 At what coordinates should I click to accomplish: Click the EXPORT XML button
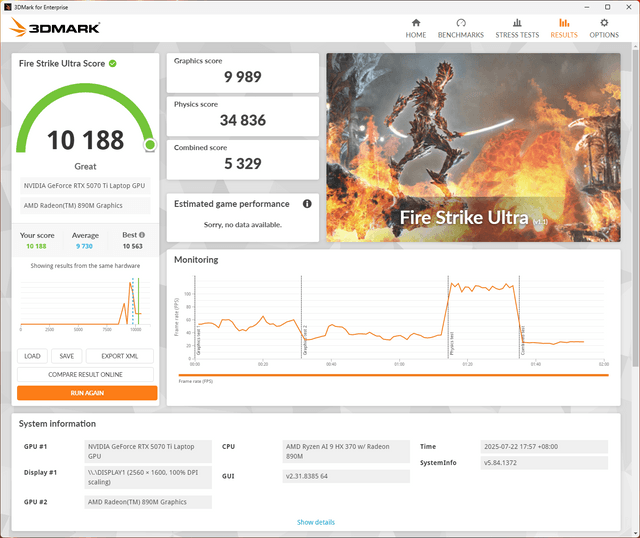120,356
